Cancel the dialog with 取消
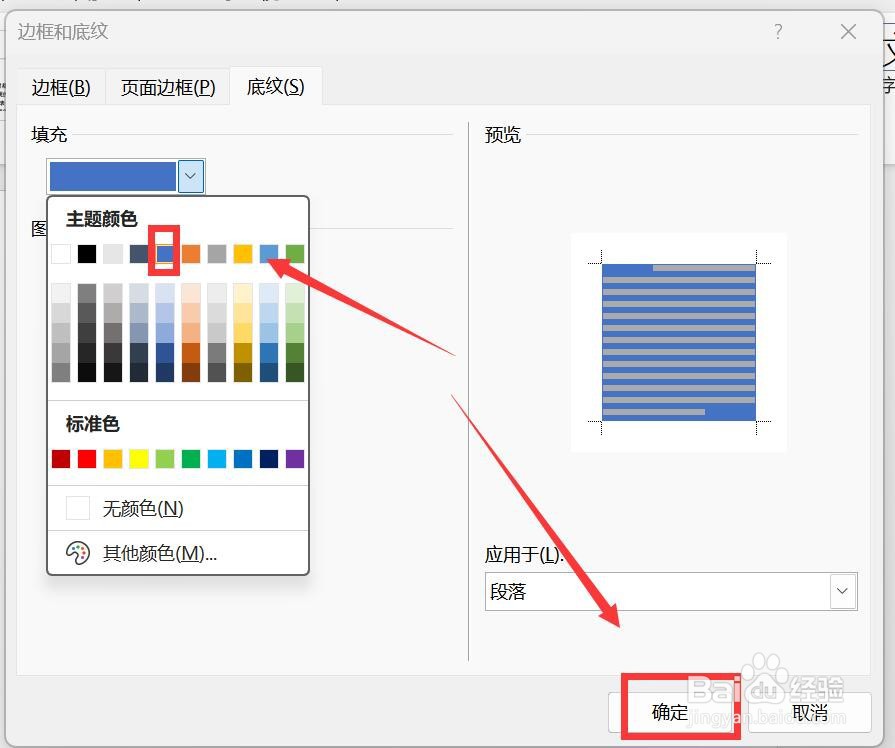895x748 pixels. coord(810,712)
